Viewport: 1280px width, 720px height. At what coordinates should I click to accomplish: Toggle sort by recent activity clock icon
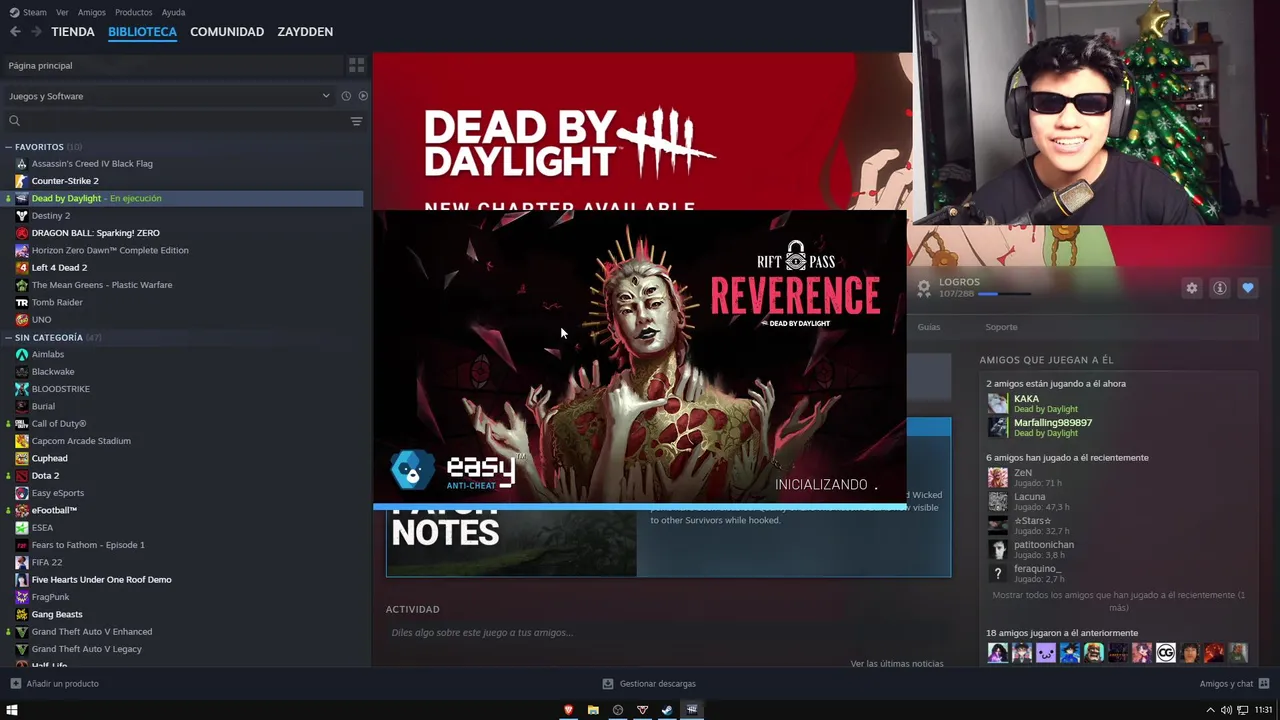click(346, 96)
